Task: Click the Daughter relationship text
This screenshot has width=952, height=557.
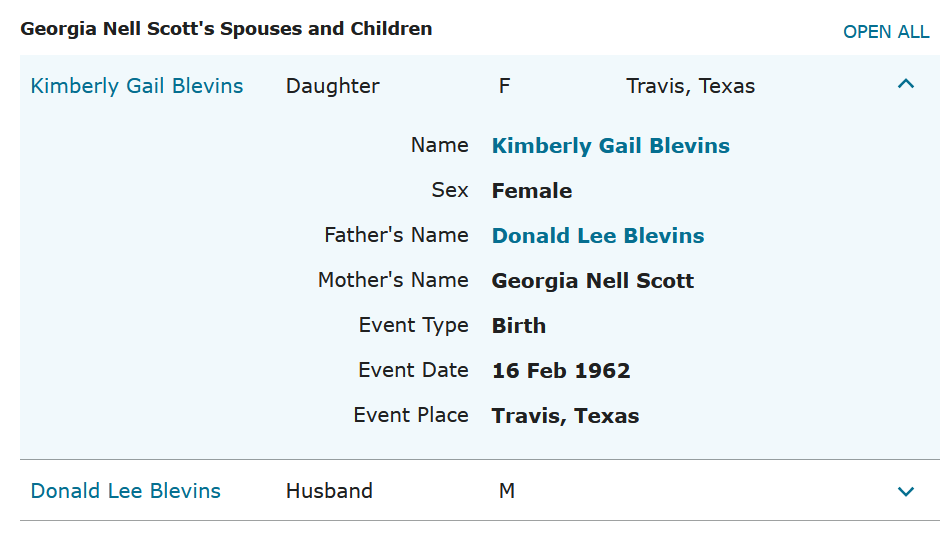Action: tap(333, 86)
